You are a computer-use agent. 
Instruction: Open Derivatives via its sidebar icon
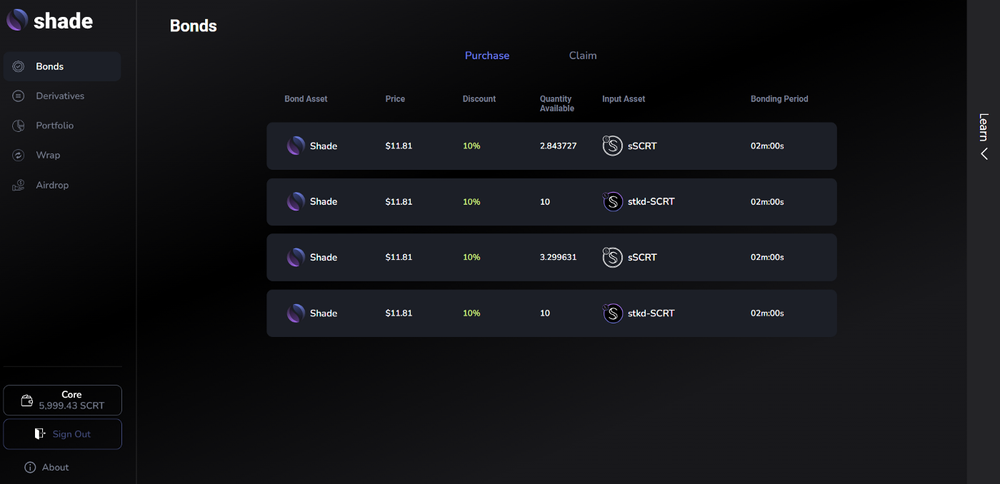(x=18, y=96)
